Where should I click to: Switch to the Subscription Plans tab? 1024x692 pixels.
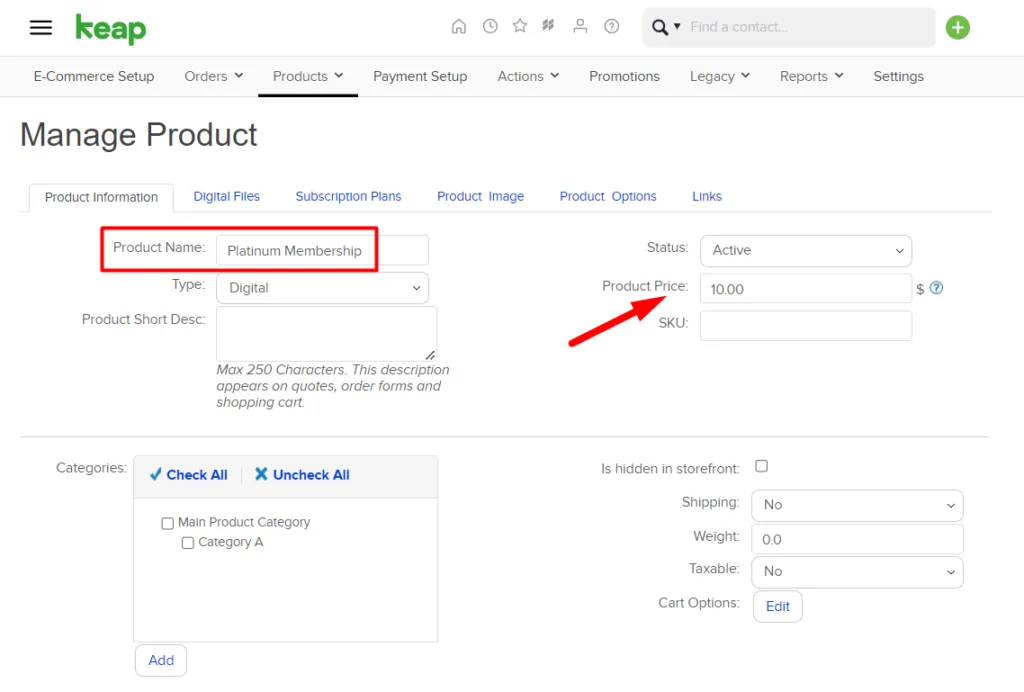(x=348, y=197)
